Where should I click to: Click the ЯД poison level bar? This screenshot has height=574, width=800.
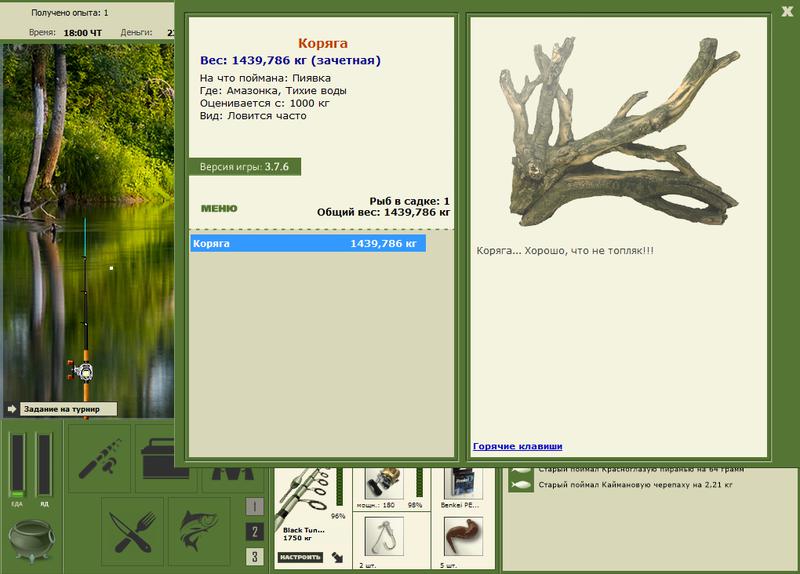pos(44,464)
